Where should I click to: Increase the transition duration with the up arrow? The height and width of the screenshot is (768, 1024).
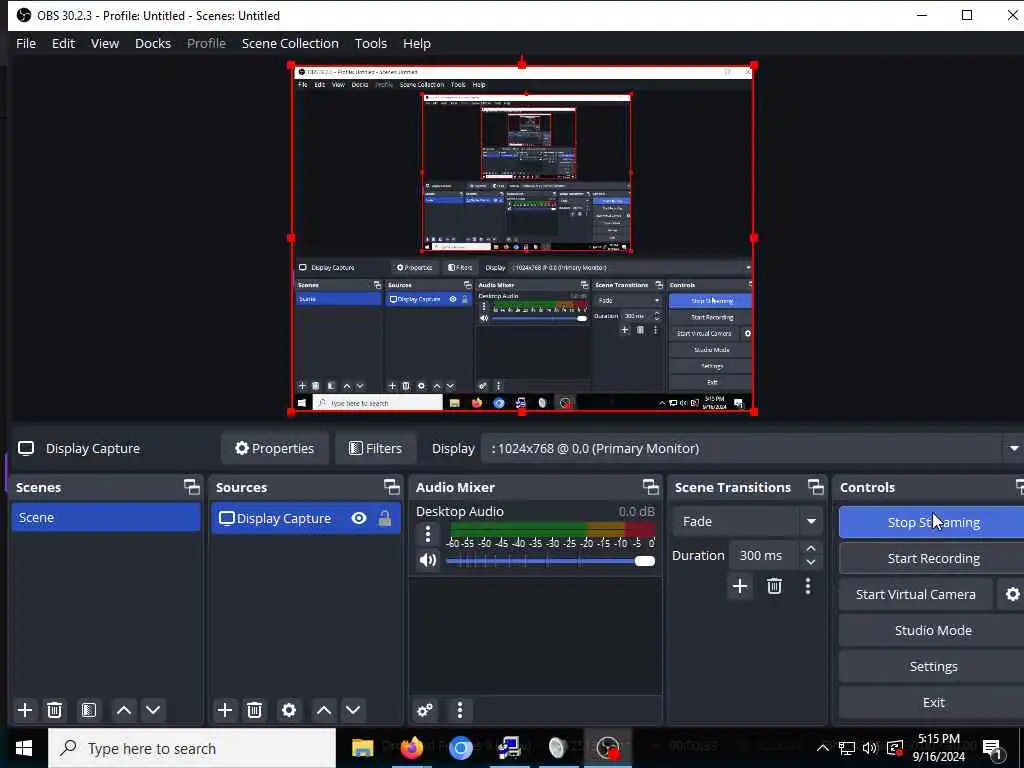811,549
